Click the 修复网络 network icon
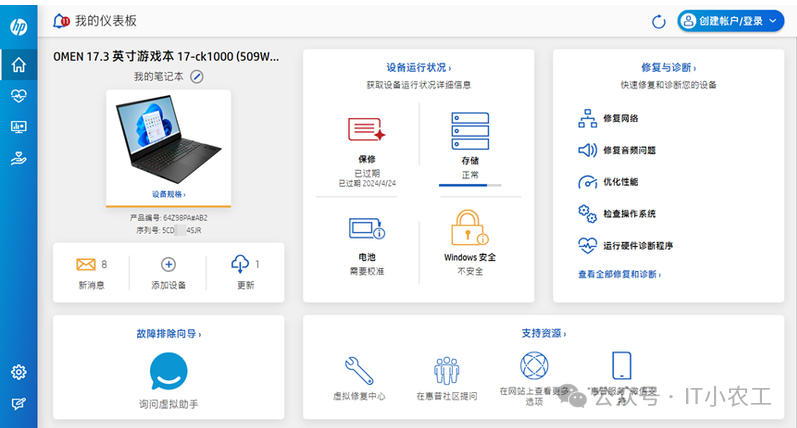Image resolution: width=797 pixels, height=428 pixels. point(587,118)
